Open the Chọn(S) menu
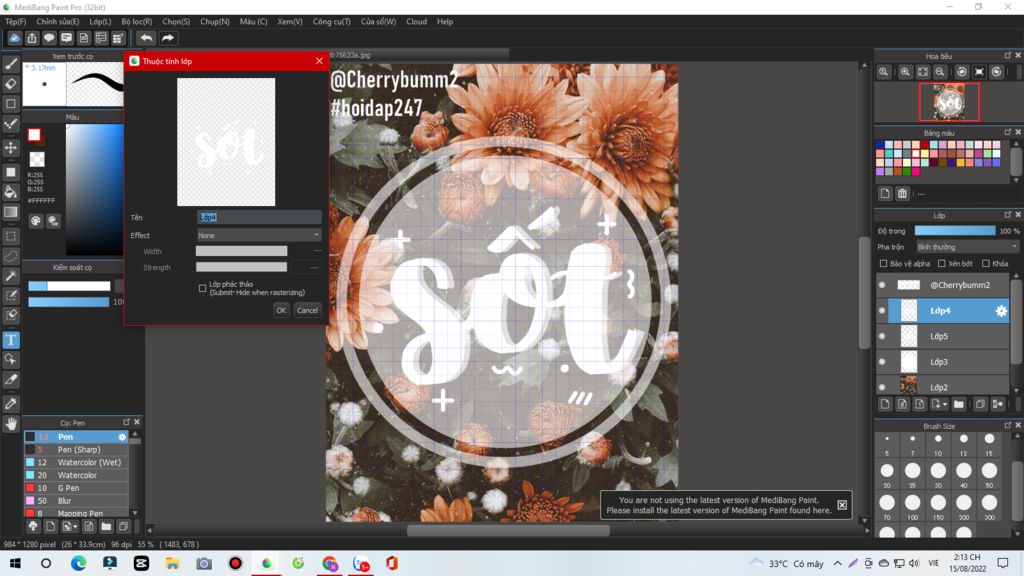Screen dimensions: 1024x576 [x=176, y=22]
